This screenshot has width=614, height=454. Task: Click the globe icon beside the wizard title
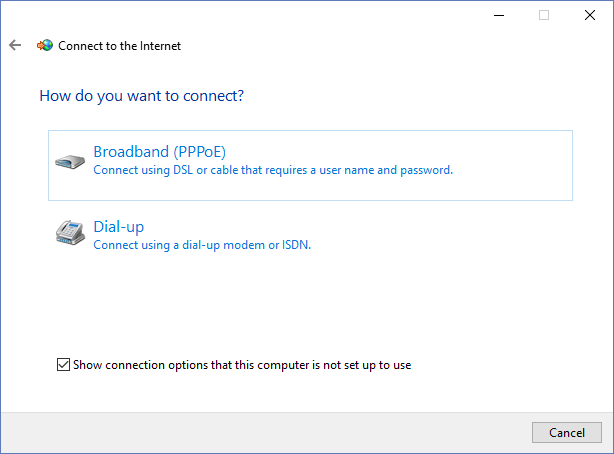45,45
